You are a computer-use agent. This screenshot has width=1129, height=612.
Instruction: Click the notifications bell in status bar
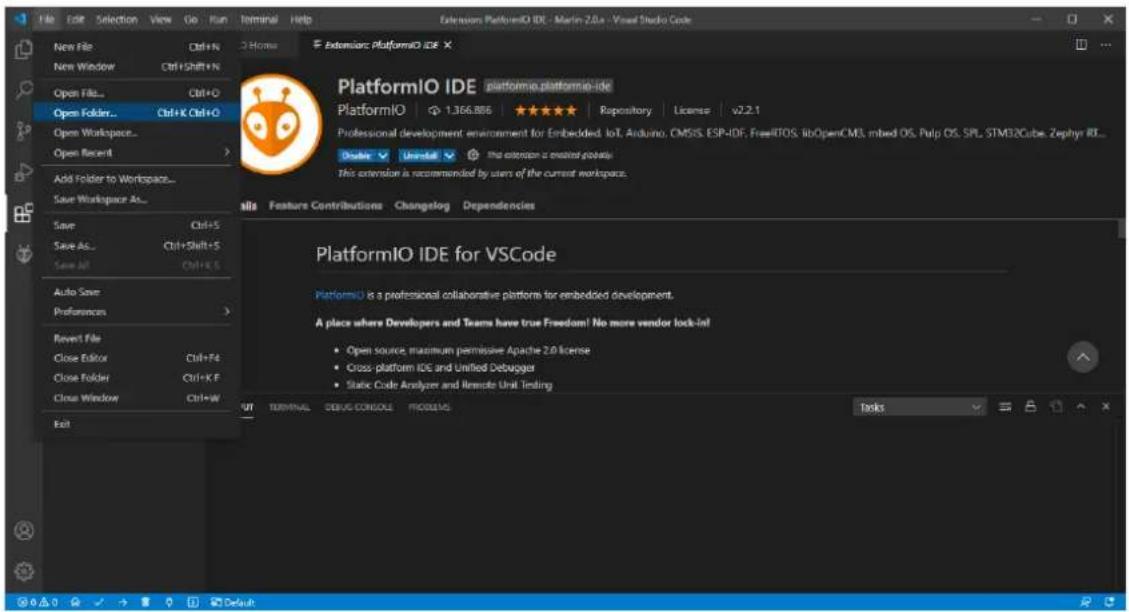(1110, 602)
